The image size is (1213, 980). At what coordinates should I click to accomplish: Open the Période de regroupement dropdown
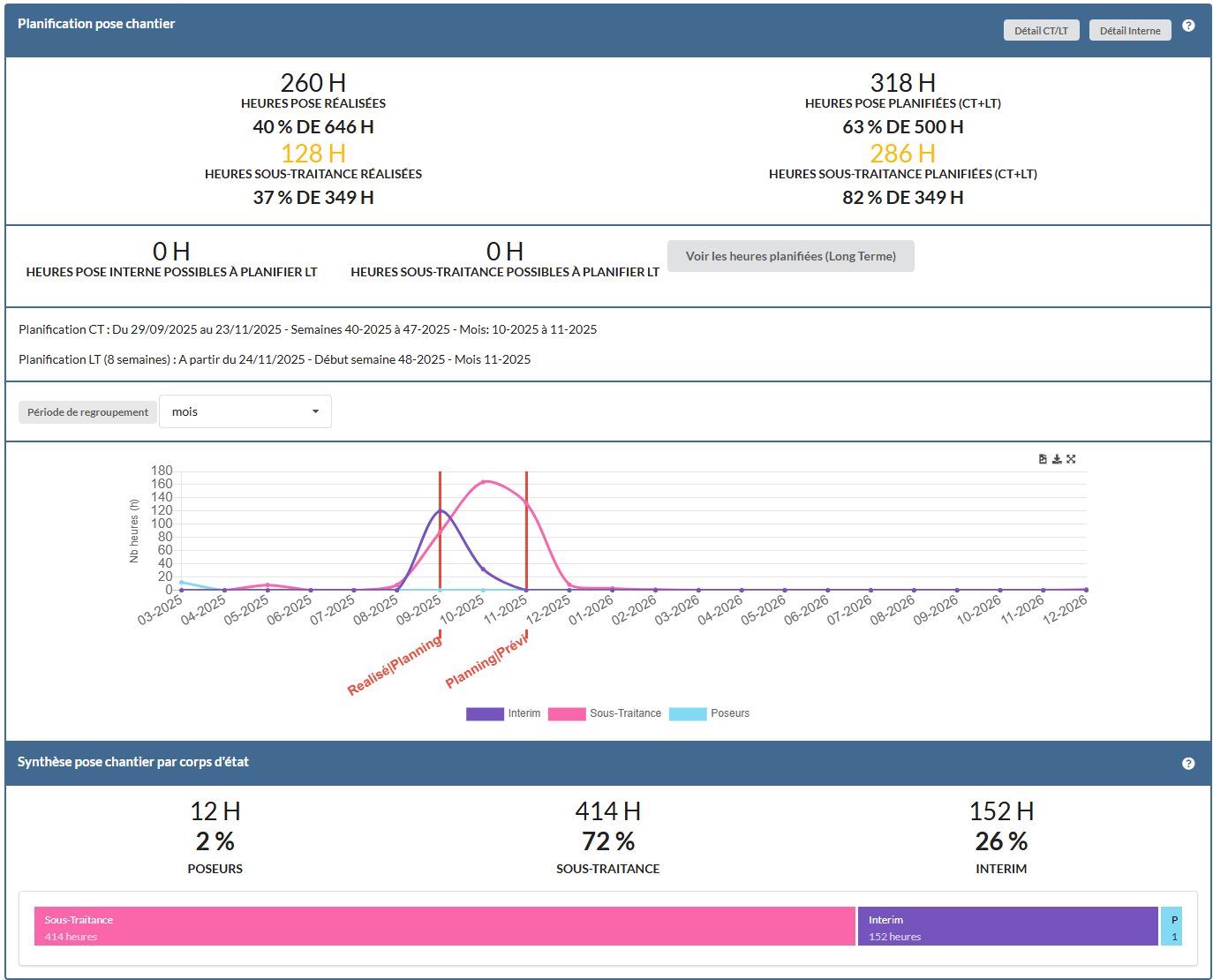[x=245, y=411]
